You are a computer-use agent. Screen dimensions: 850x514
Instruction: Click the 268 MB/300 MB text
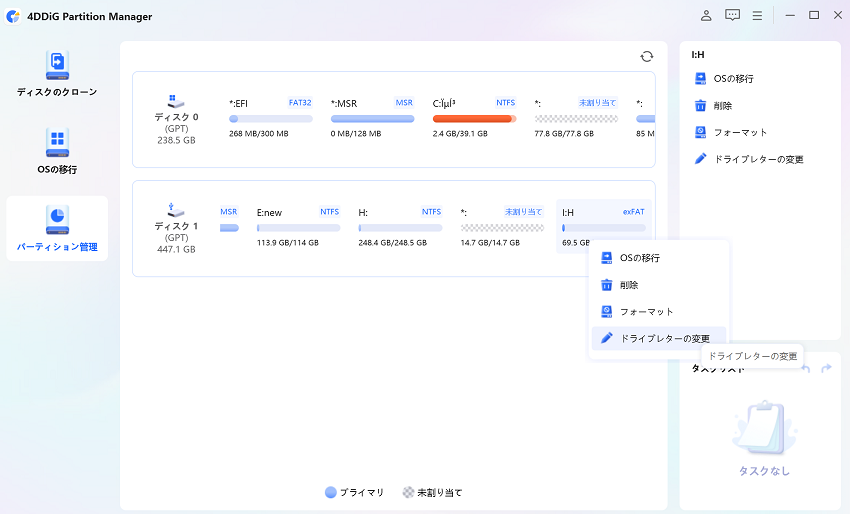click(x=259, y=133)
